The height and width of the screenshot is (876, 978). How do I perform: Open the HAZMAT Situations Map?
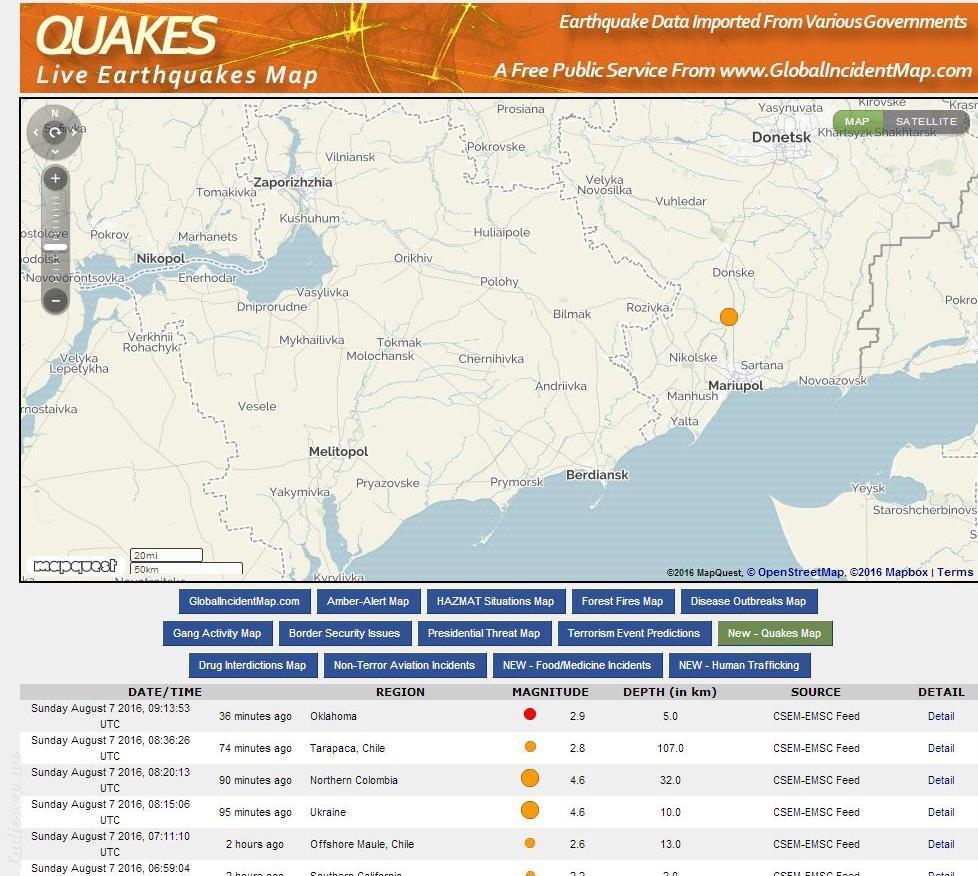pyautogui.click(x=495, y=601)
